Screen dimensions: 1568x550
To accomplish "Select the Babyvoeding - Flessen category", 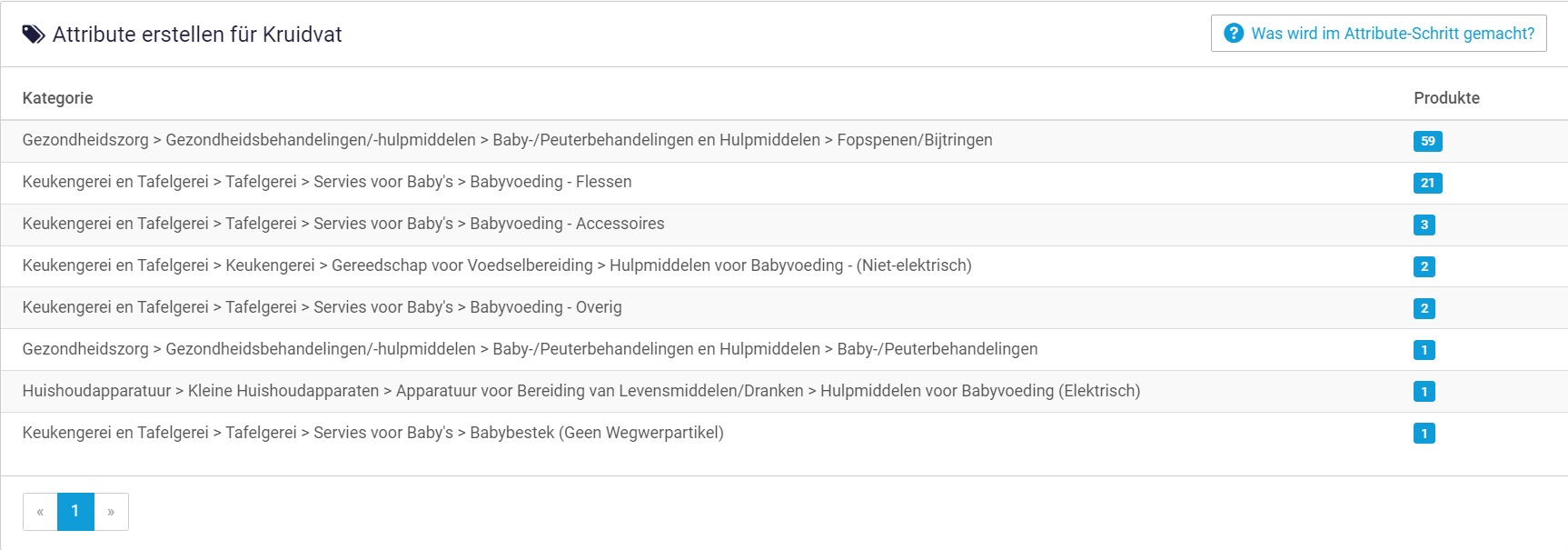I will tap(327, 182).
